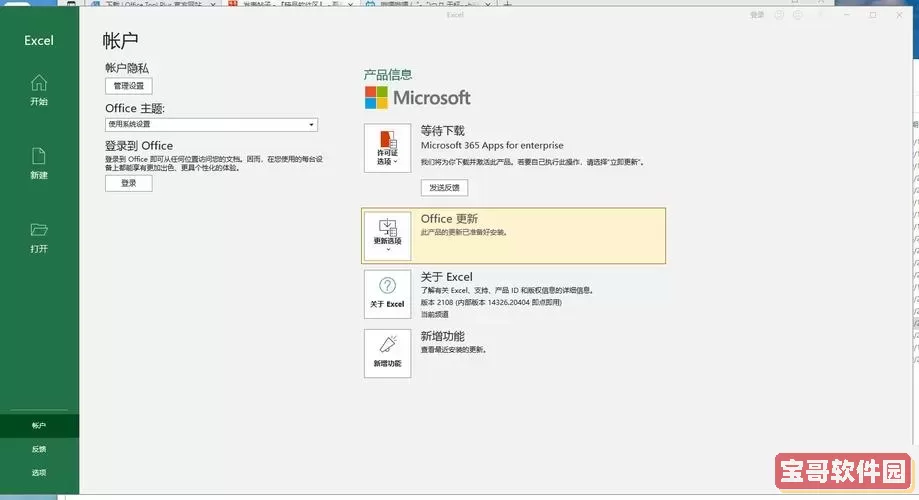Select the 帐户 item in sidebar
919x500 pixels.
pyautogui.click(x=39, y=426)
